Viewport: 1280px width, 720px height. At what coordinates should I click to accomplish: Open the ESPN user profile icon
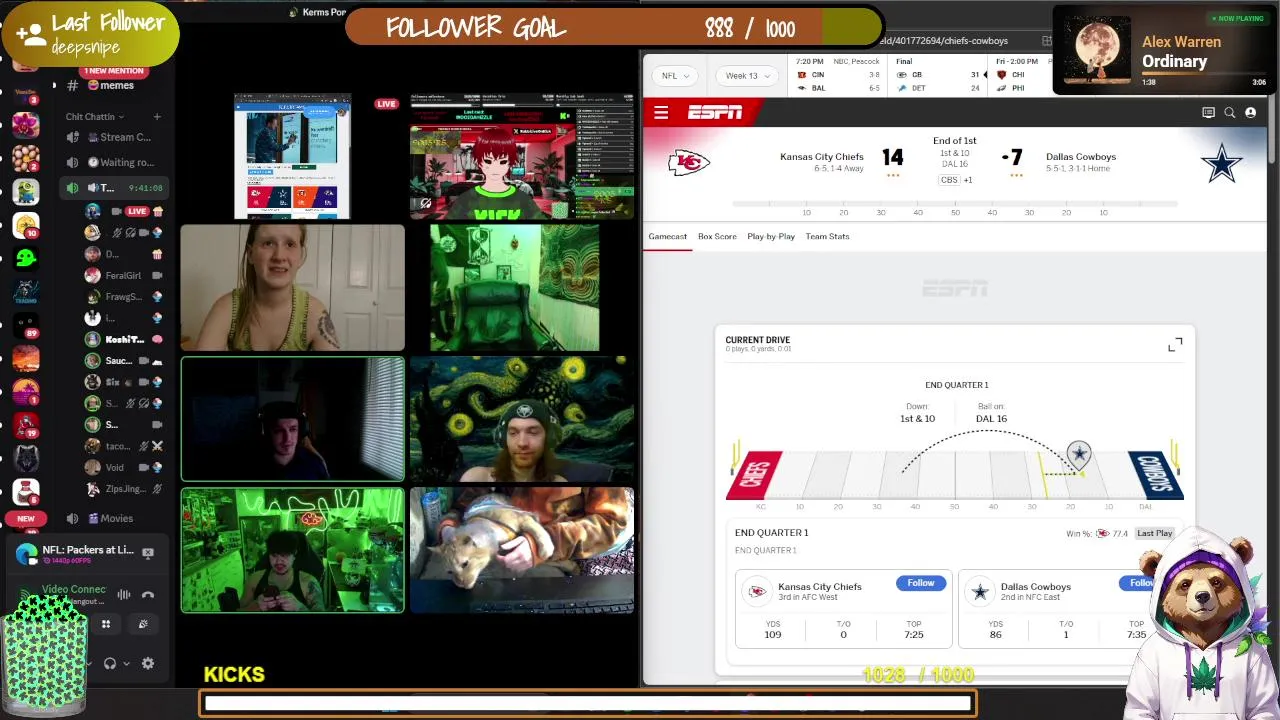(x=1250, y=113)
